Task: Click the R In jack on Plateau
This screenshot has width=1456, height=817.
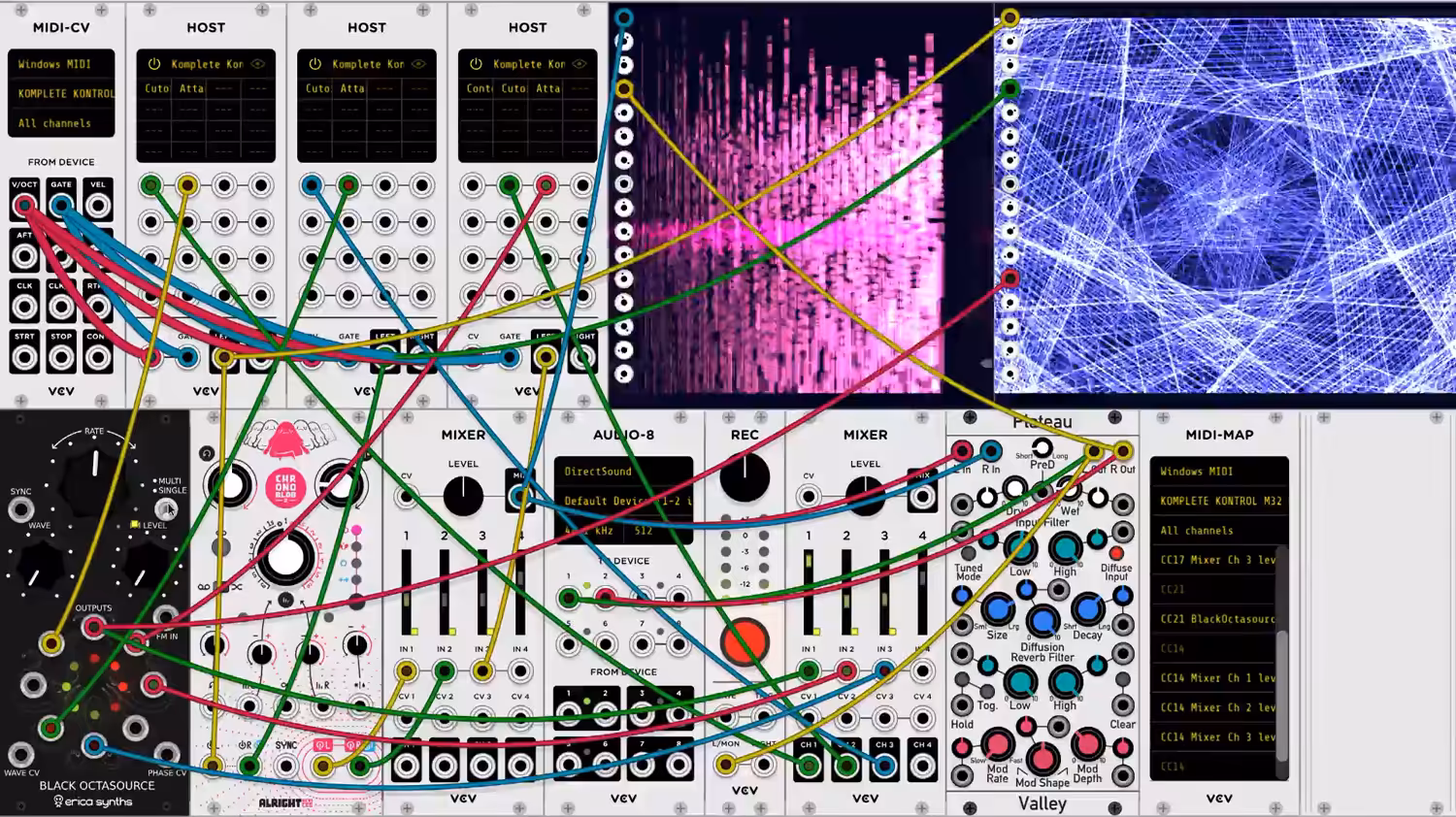Action: 991,450
